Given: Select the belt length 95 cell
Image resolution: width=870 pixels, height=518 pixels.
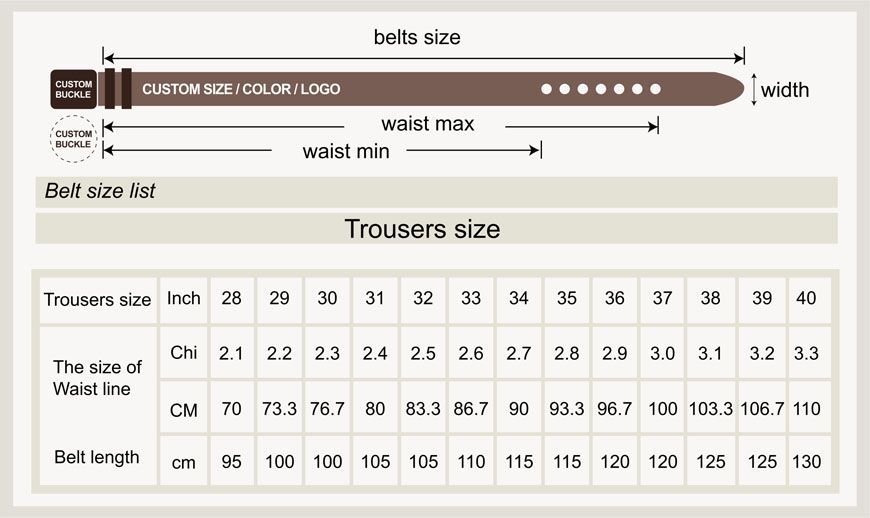Looking at the screenshot, I should 231,461.
